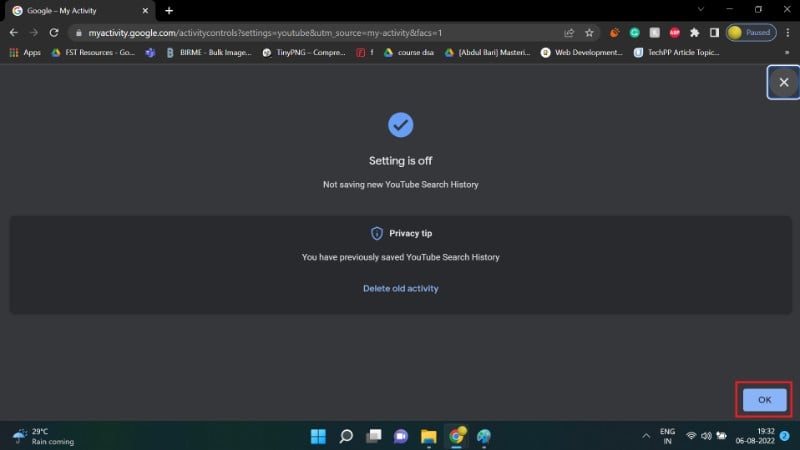The width and height of the screenshot is (800, 450).
Task: Open the Chrome three-dot menu
Action: [788, 33]
